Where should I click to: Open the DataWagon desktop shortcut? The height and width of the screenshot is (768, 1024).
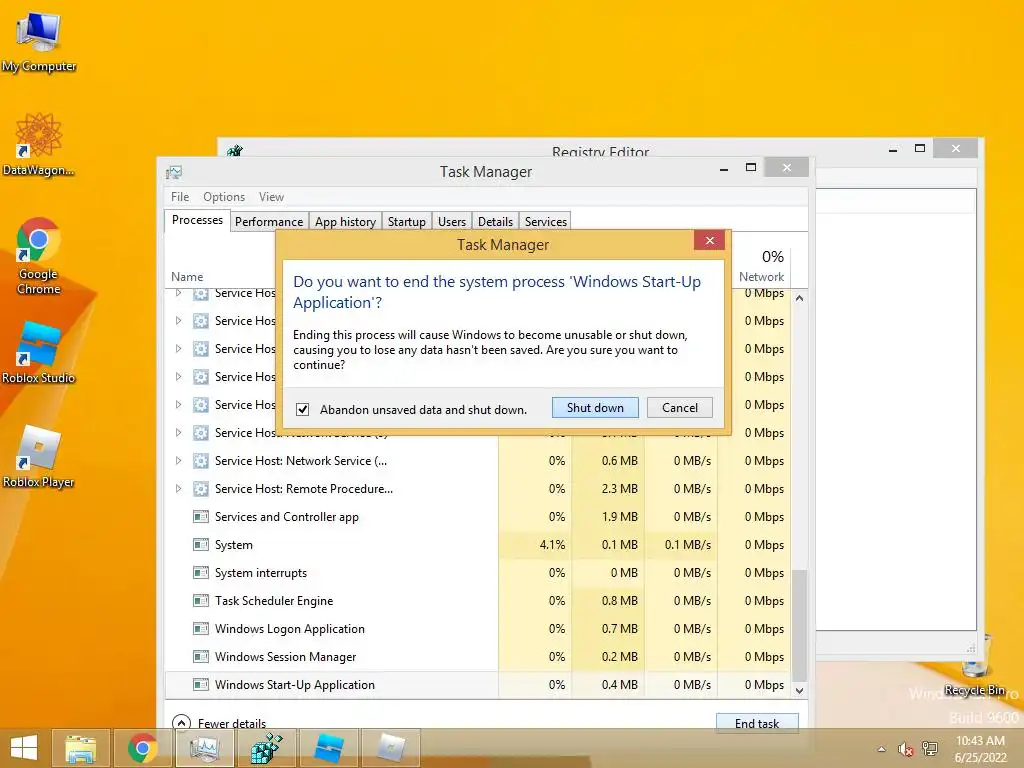point(39,144)
